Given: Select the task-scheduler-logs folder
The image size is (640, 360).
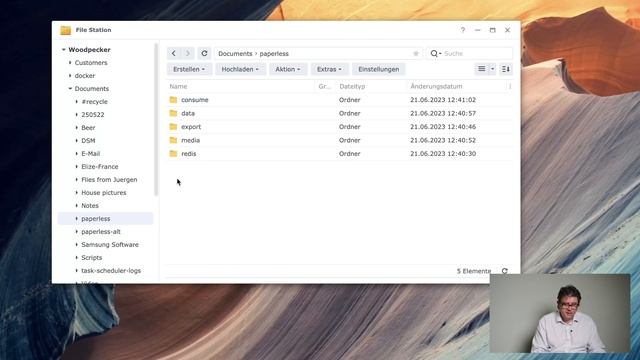Looking at the screenshot, I should [x=111, y=271].
